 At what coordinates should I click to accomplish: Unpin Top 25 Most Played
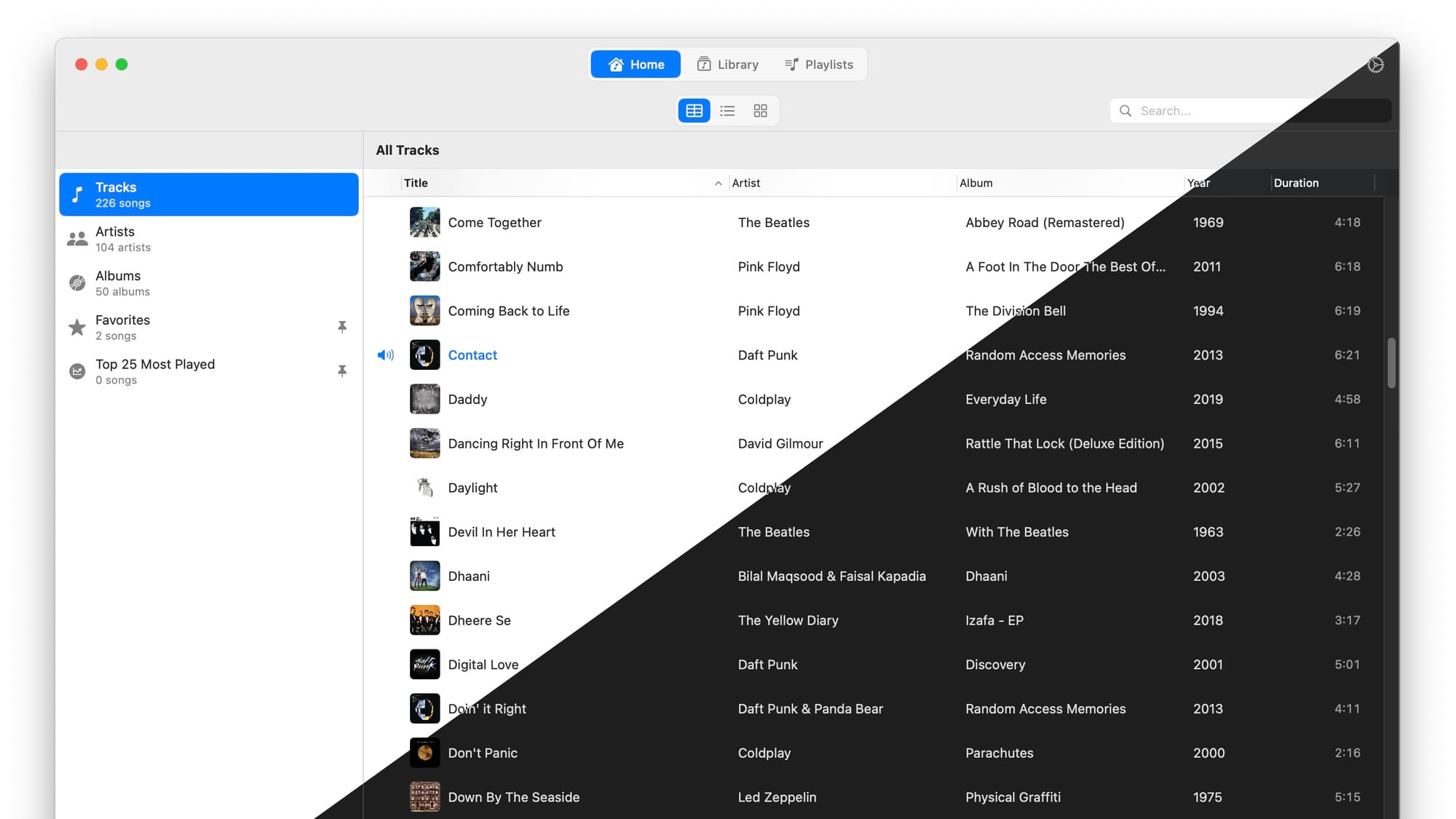click(x=342, y=371)
